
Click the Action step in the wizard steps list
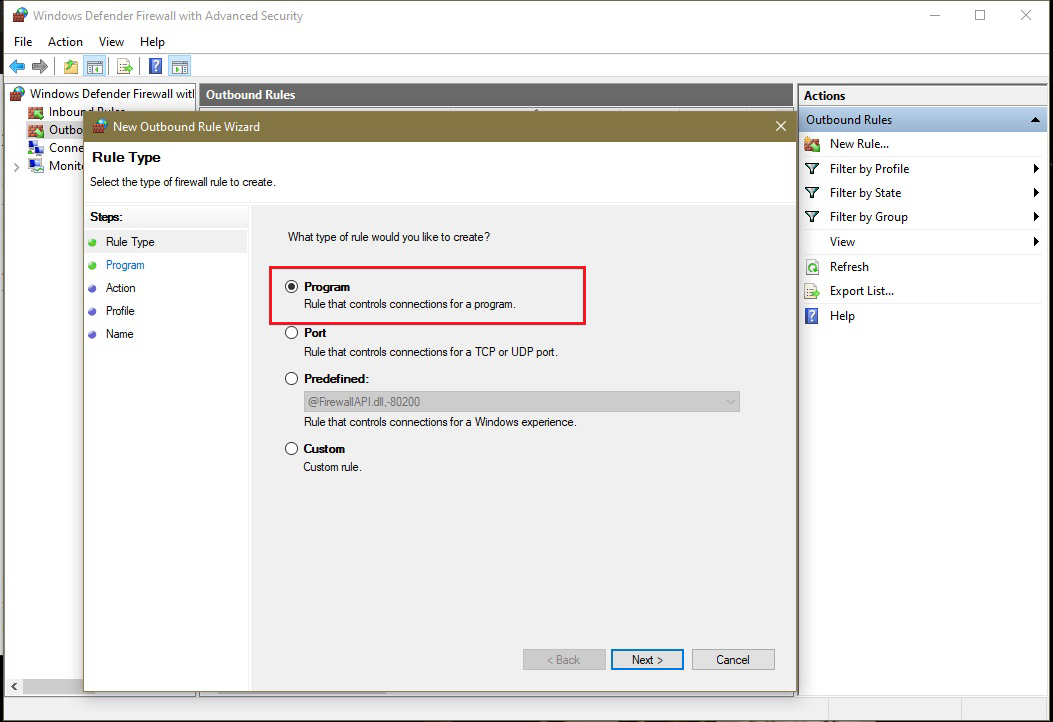pyautogui.click(x=120, y=287)
